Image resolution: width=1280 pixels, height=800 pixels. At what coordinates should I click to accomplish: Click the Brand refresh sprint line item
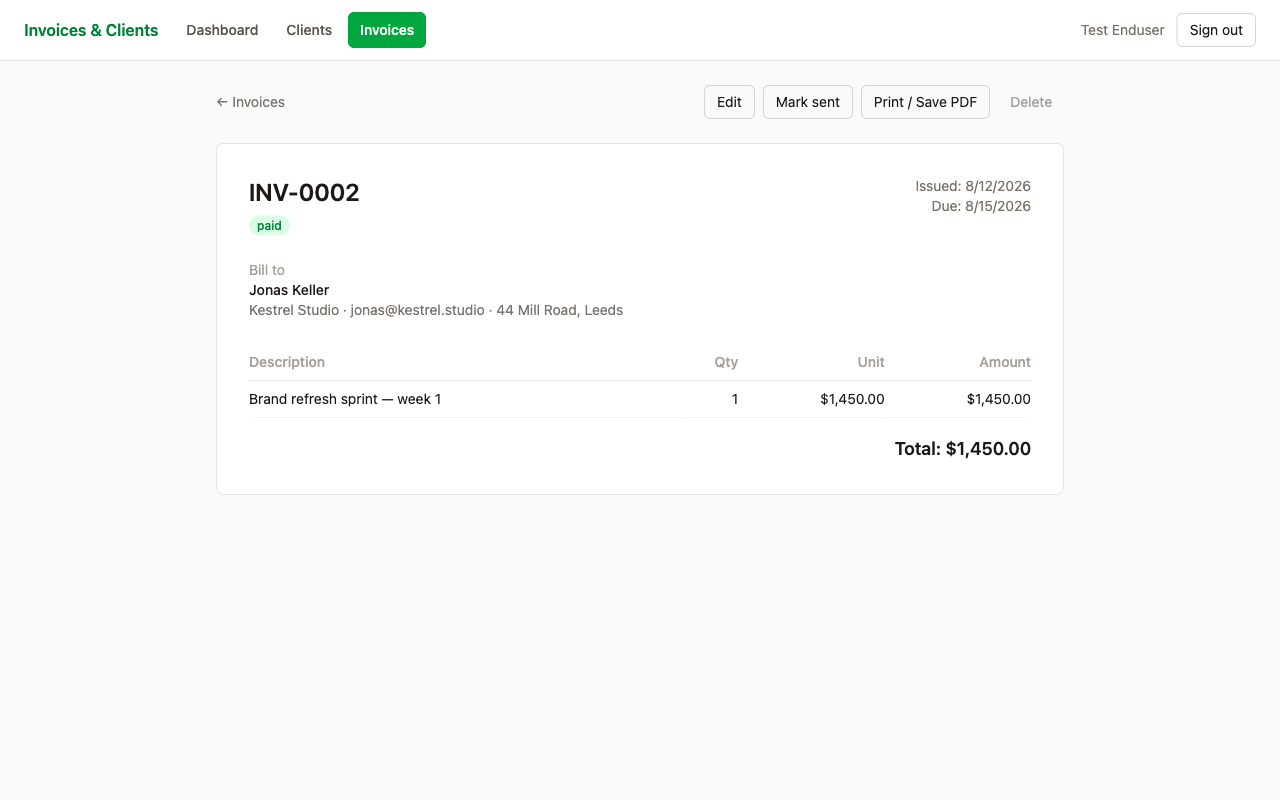coord(345,399)
